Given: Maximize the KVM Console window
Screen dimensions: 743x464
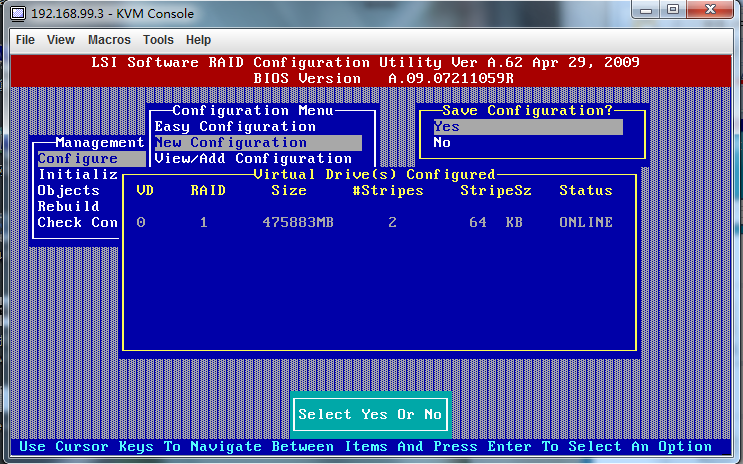Looking at the screenshot, I should point(672,9).
